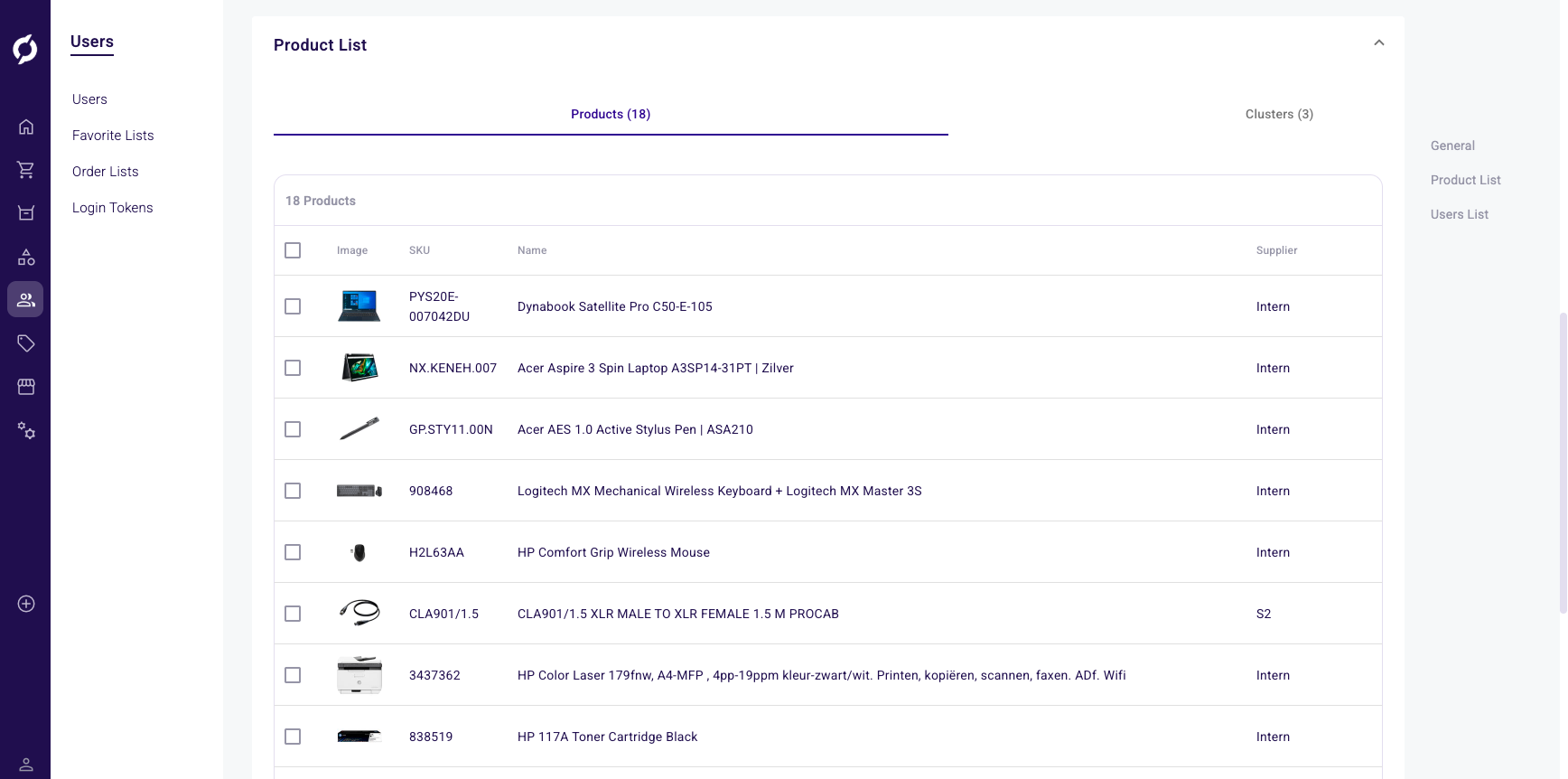Jump to General section anchor

coord(1452,145)
